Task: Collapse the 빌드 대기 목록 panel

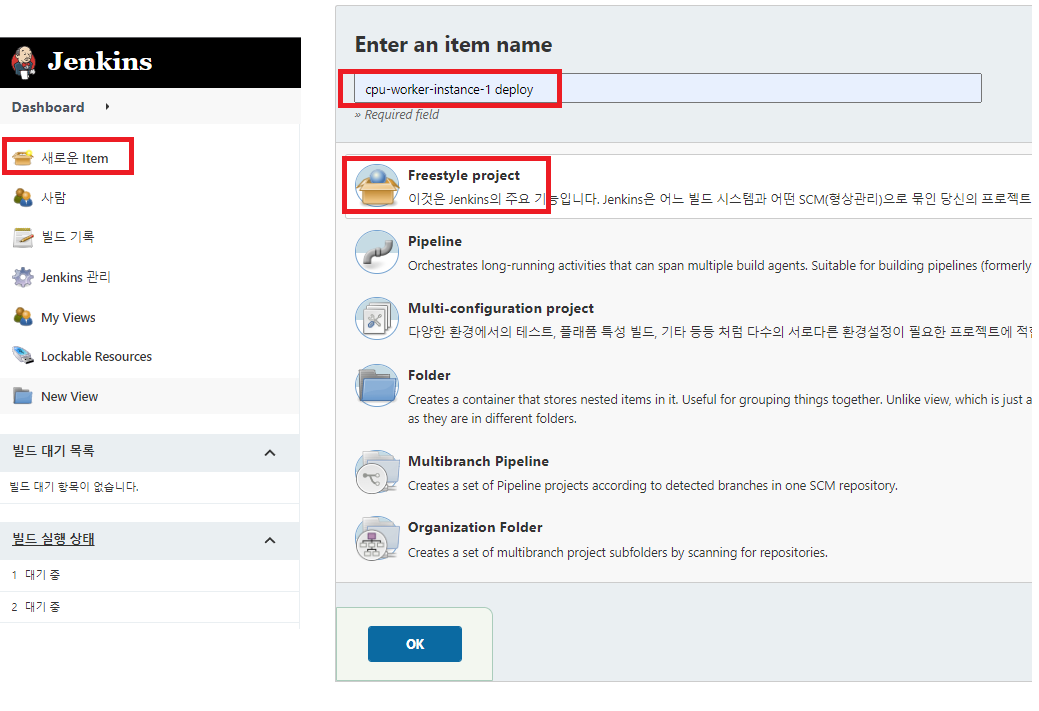Action: click(270, 453)
